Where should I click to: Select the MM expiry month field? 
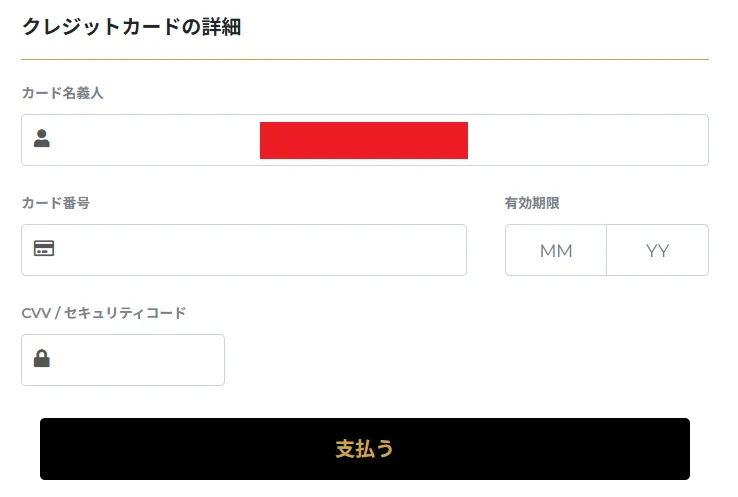pos(556,251)
